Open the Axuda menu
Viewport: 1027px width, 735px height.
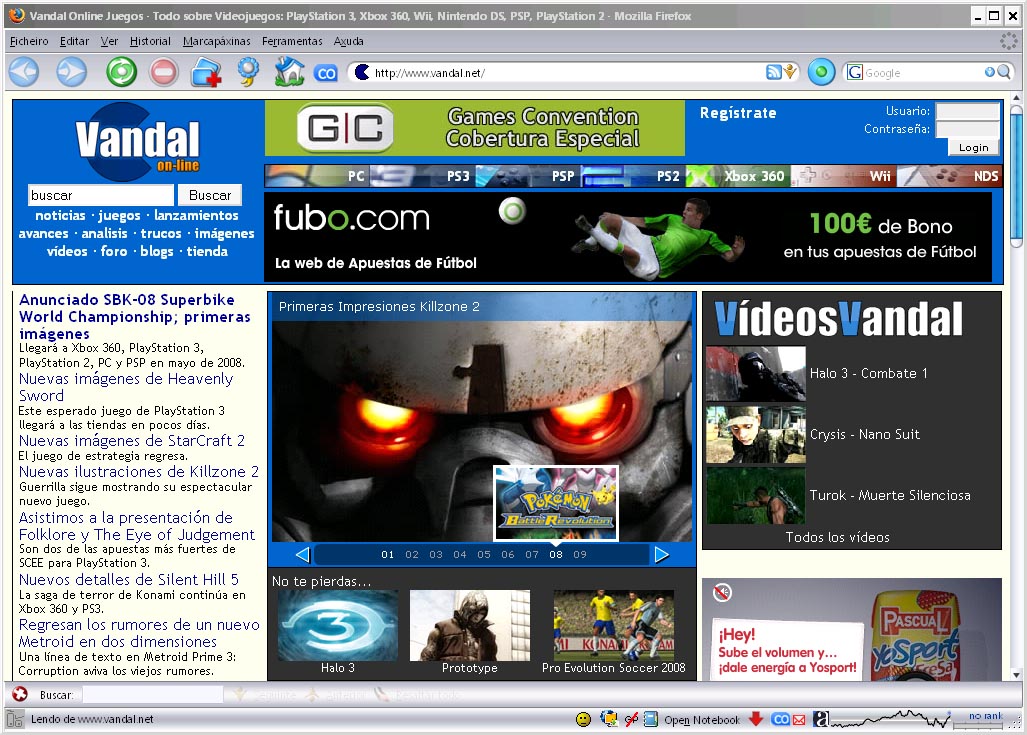click(348, 41)
